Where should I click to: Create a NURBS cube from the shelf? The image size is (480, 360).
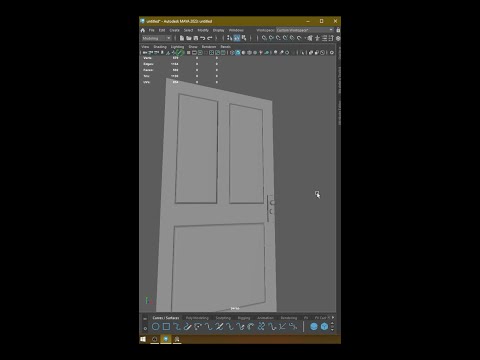pos(324,327)
